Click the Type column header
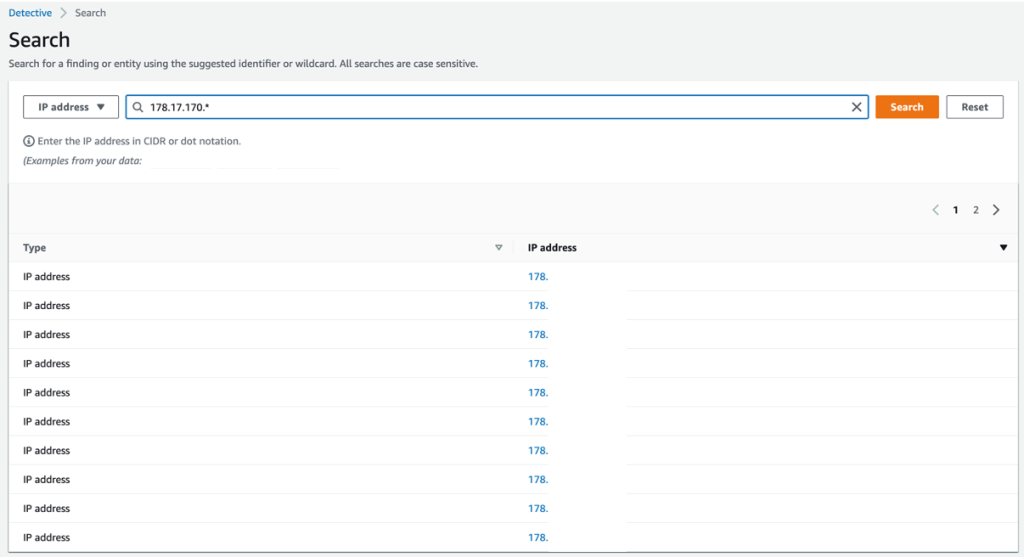This screenshot has height=557, width=1024. point(35,247)
